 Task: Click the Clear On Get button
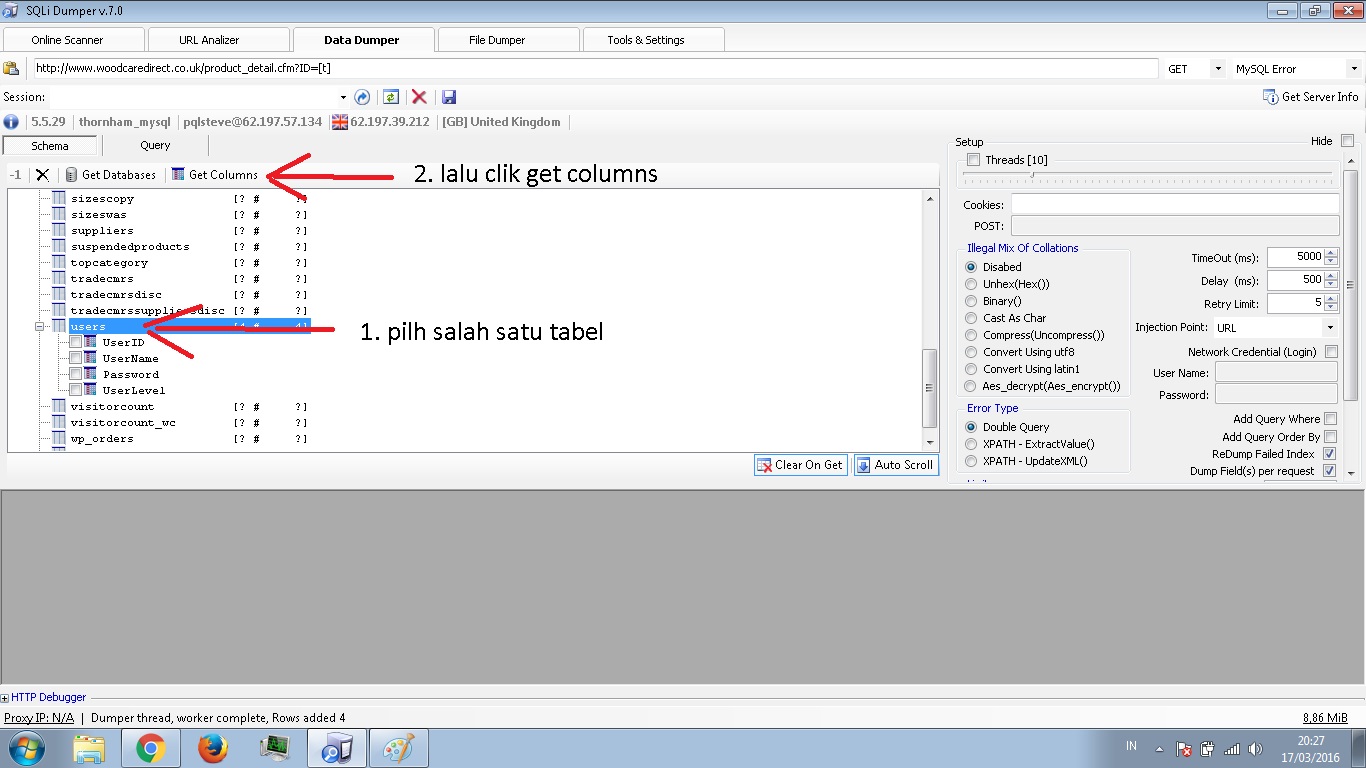[800, 465]
